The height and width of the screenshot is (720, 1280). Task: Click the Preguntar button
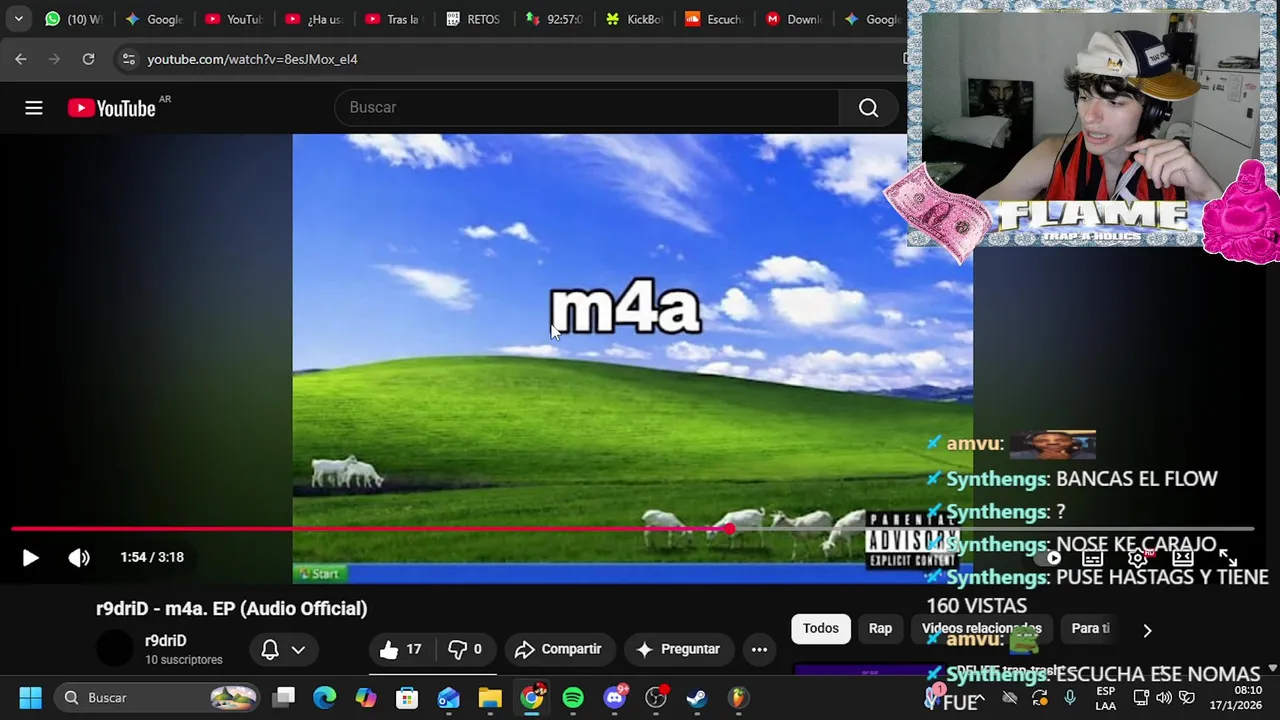click(x=678, y=650)
